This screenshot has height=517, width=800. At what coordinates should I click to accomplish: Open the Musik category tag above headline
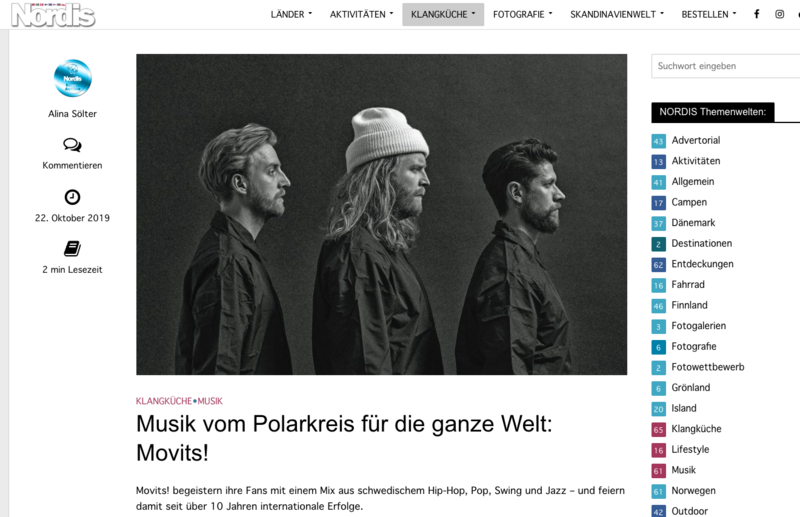click(x=210, y=401)
